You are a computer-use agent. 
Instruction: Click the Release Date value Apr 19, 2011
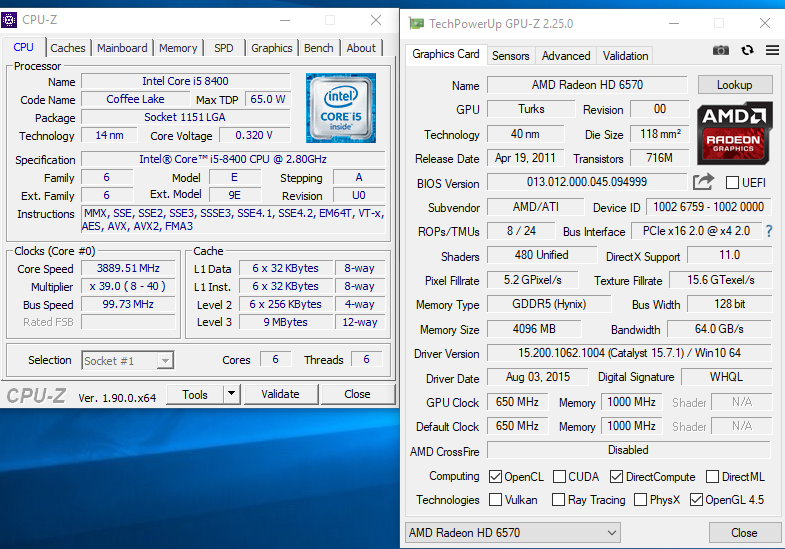[x=525, y=158]
